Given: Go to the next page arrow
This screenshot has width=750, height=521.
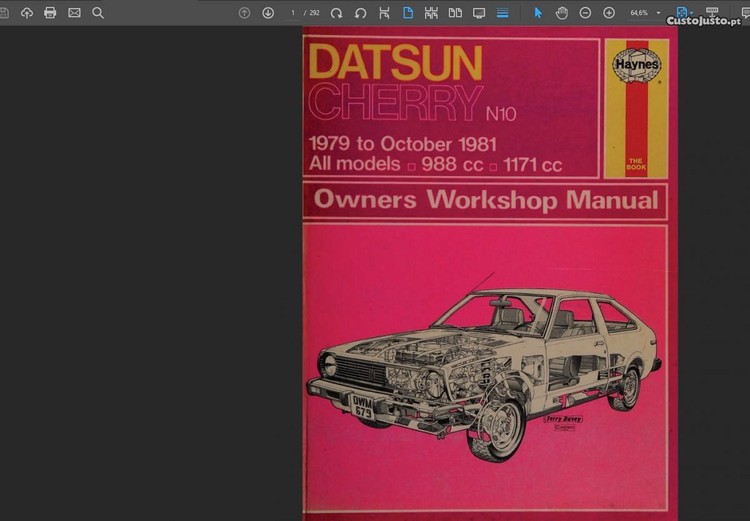Looking at the screenshot, I should coord(268,13).
